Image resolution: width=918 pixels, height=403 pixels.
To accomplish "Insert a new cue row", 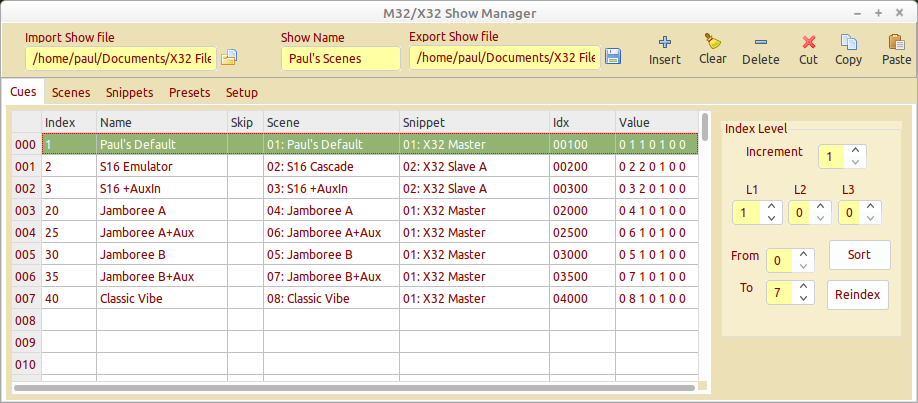I will (x=664, y=50).
